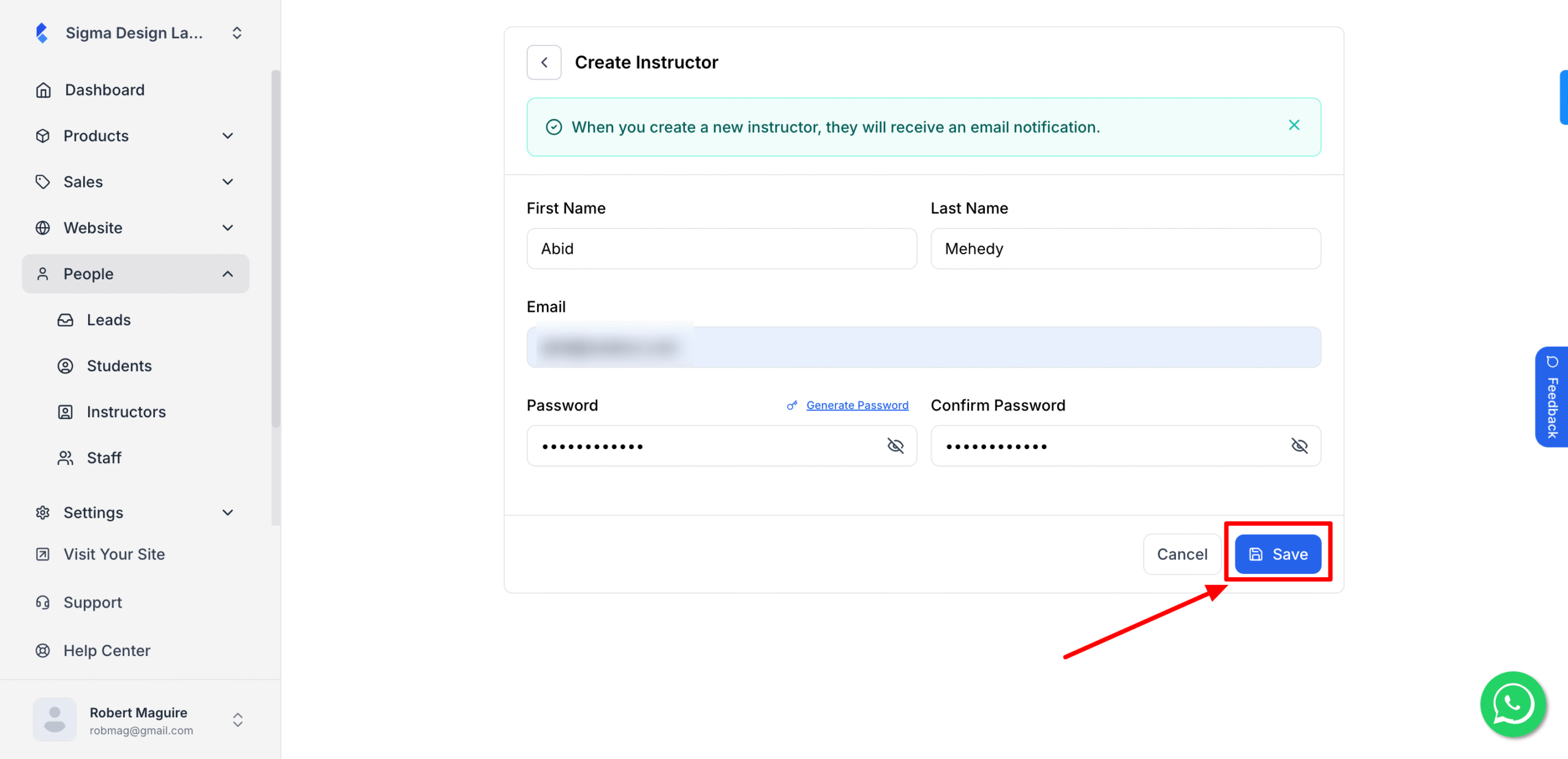Viewport: 1568px width, 759px height.
Task: Dismiss the email notification banner
Action: coord(1294,125)
